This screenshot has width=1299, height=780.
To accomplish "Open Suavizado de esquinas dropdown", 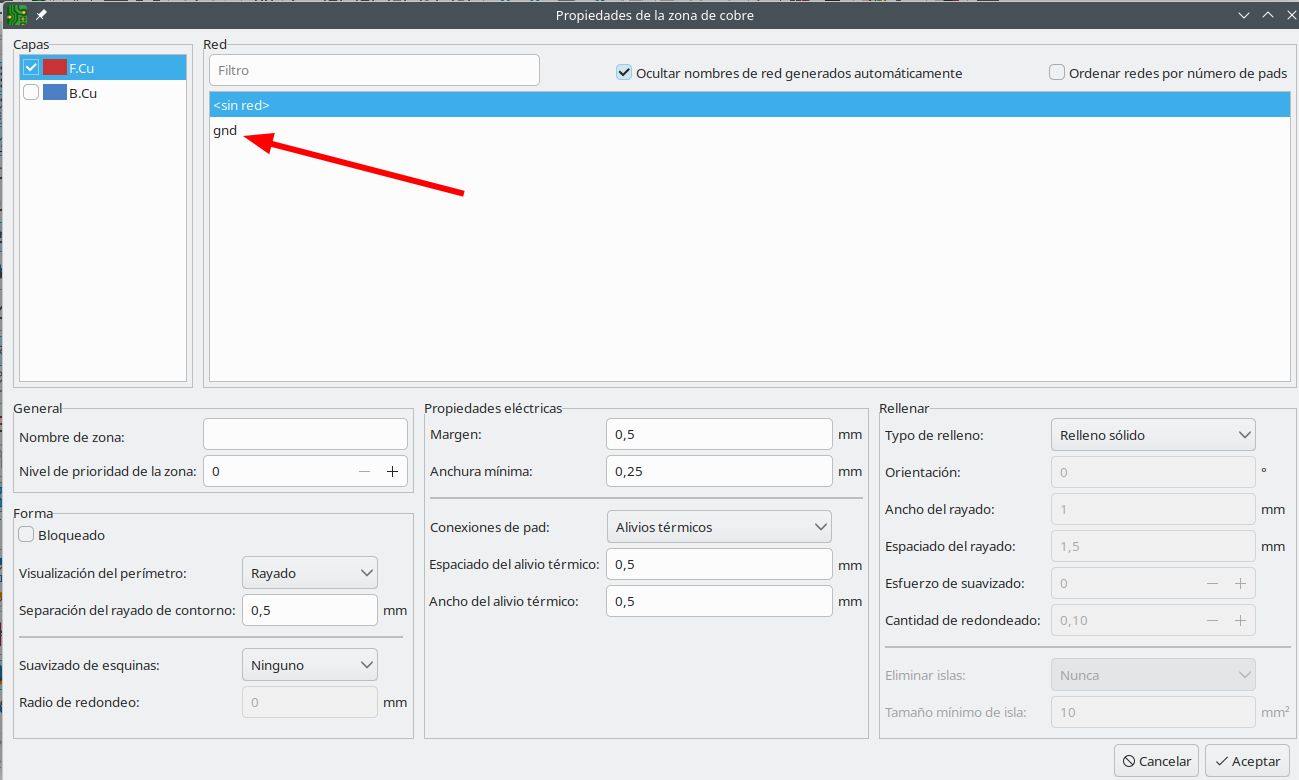I will point(310,665).
